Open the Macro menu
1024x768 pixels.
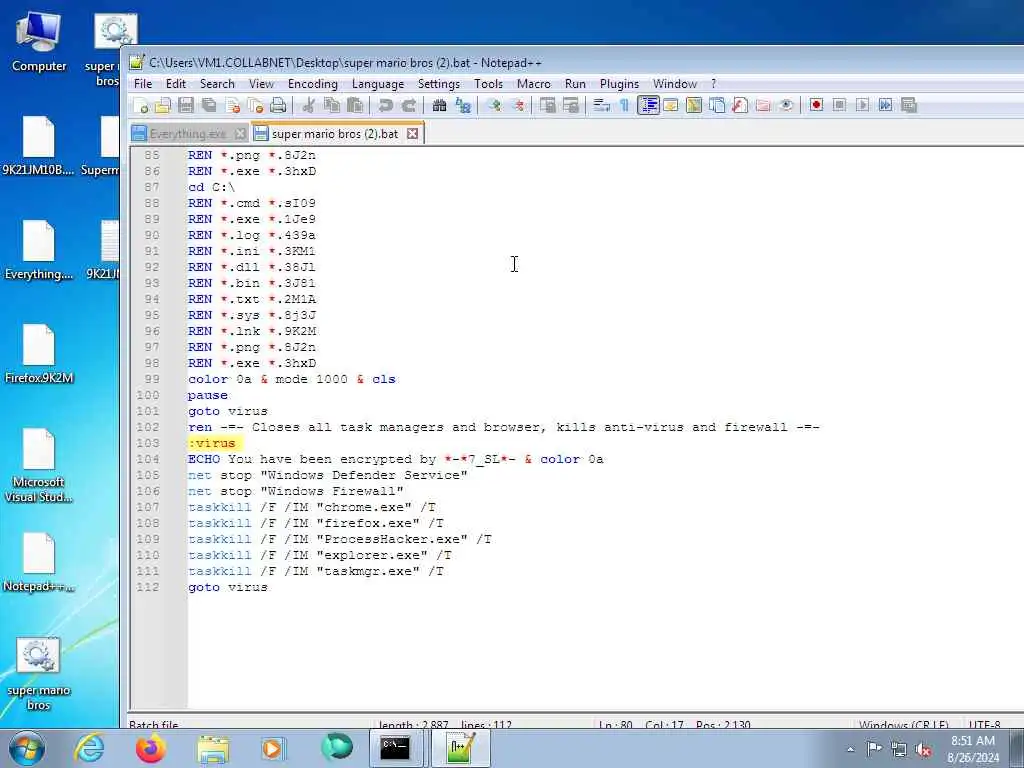pos(534,84)
